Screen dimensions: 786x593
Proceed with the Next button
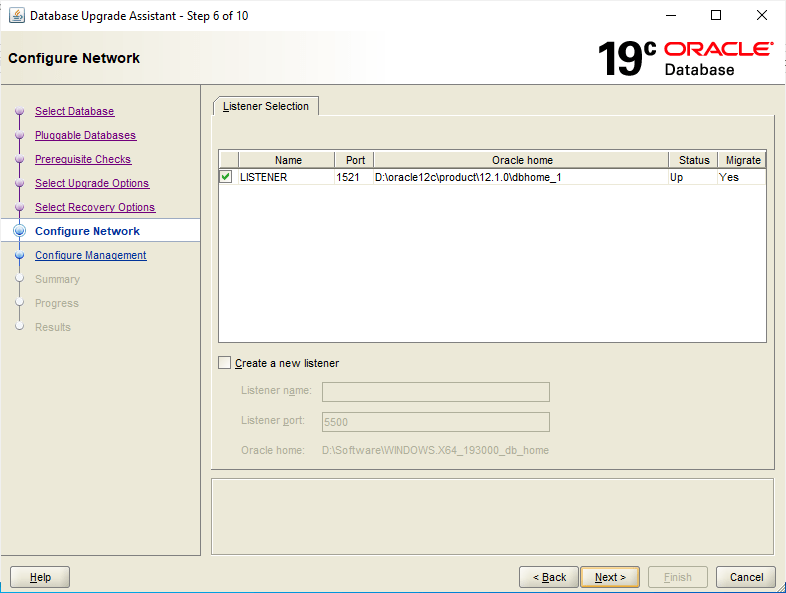click(x=610, y=577)
